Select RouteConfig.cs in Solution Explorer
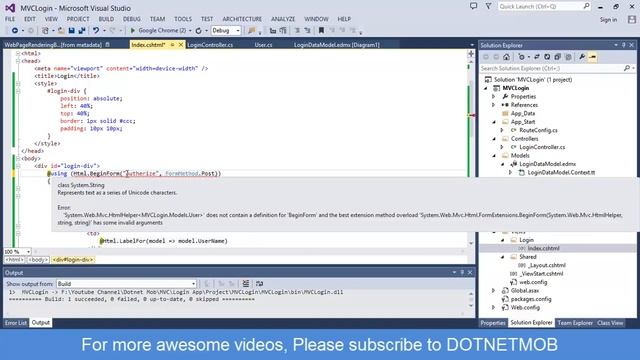 coord(538,130)
